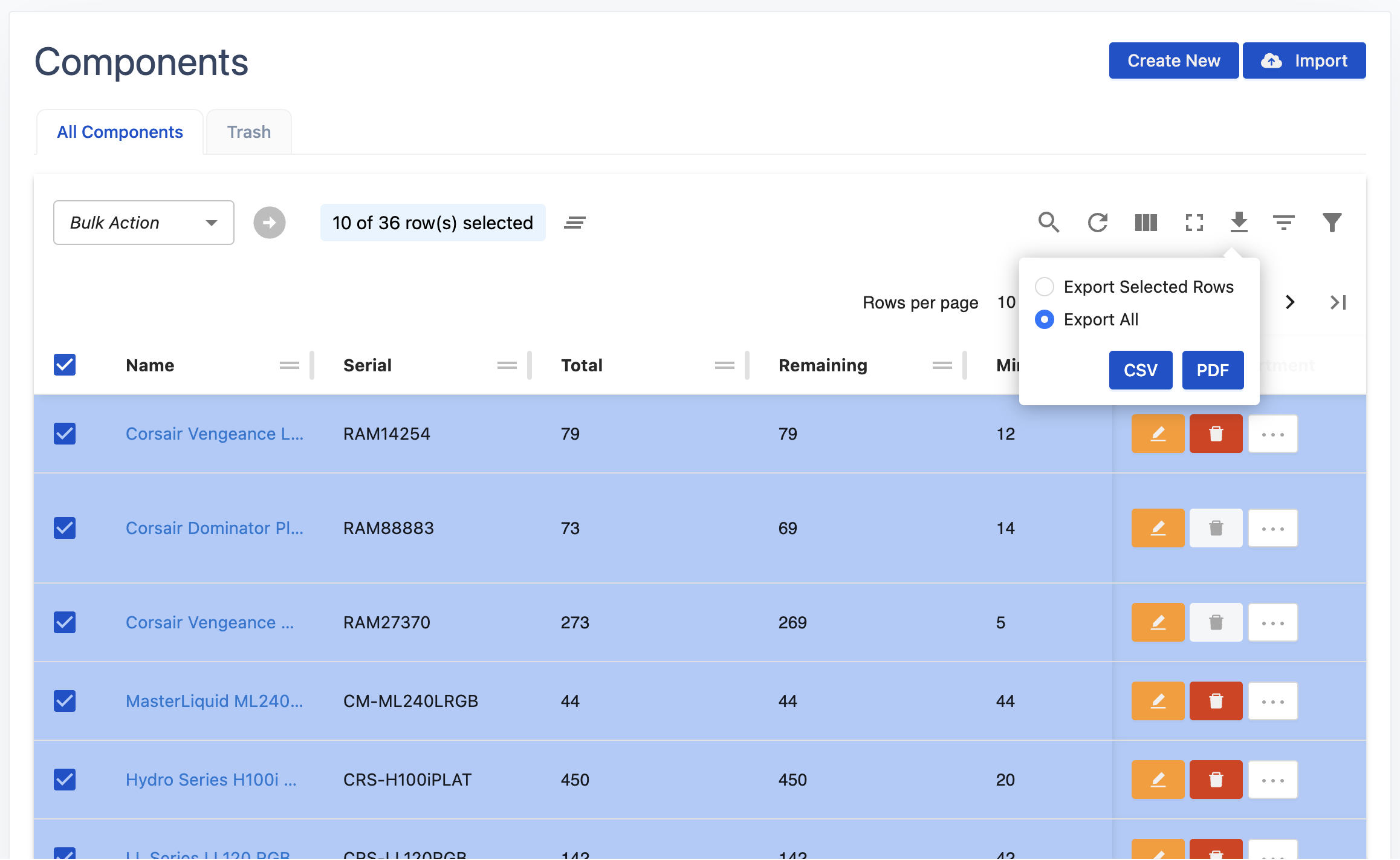Screen dimensions: 1400x860
Task: Select Export All radio option
Action: point(1045,319)
